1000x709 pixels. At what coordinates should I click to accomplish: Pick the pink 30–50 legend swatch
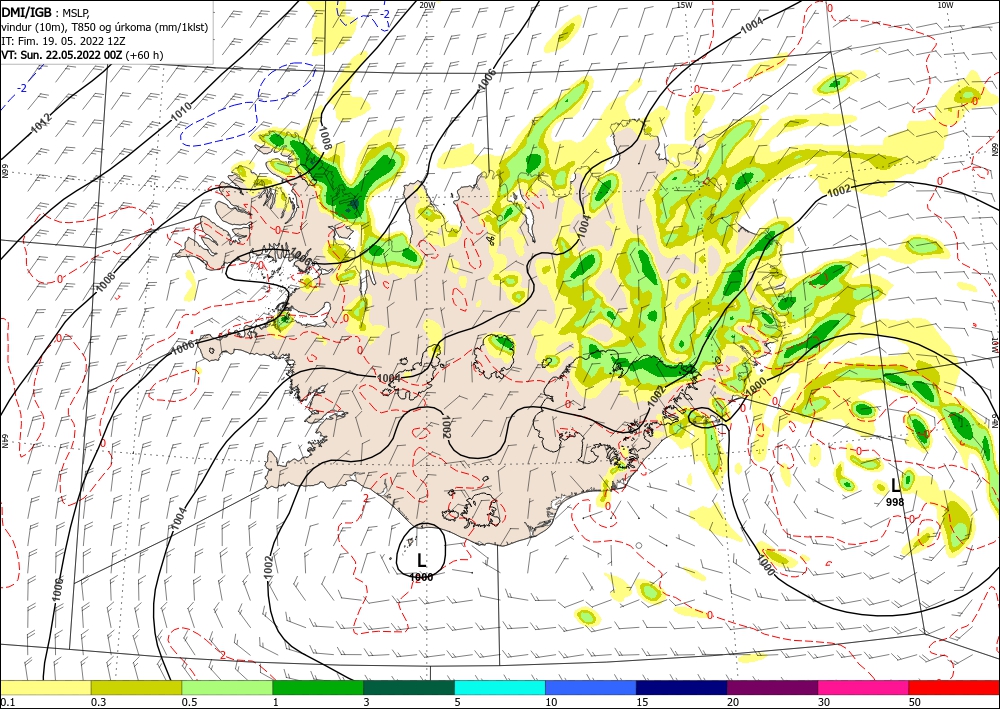click(x=864, y=687)
